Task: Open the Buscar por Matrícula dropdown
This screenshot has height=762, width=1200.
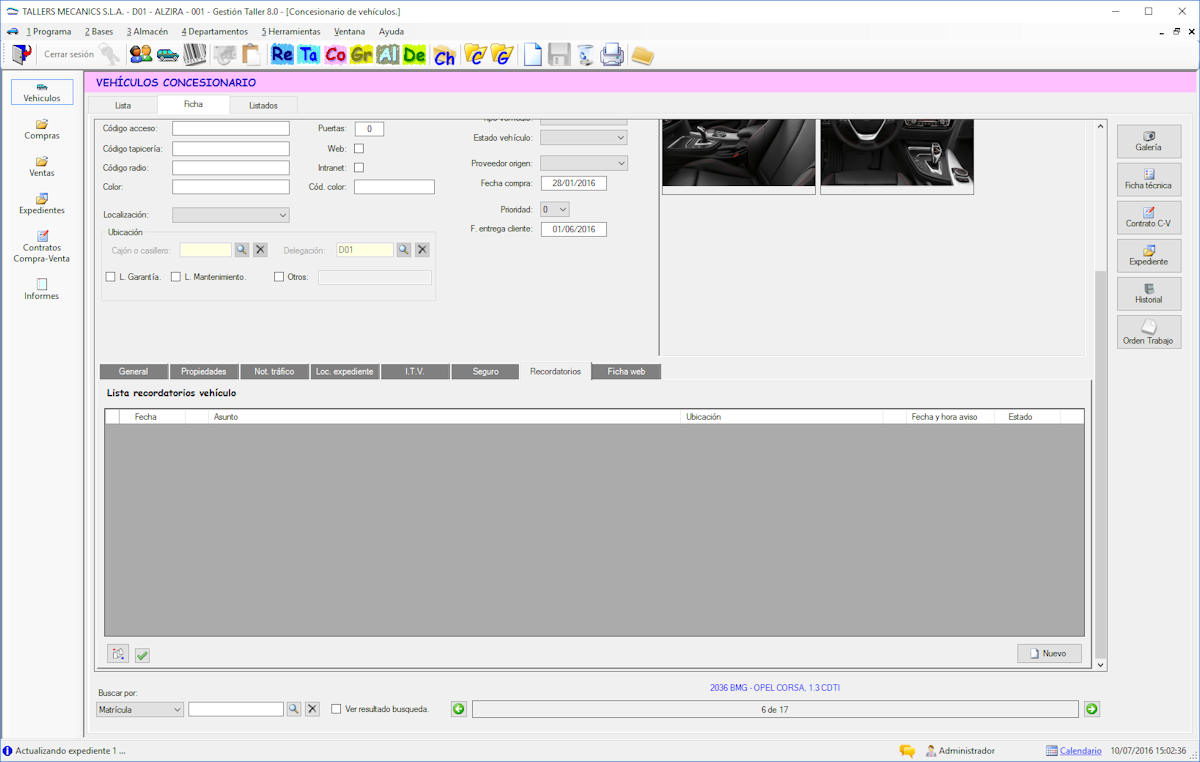Action: coord(140,709)
